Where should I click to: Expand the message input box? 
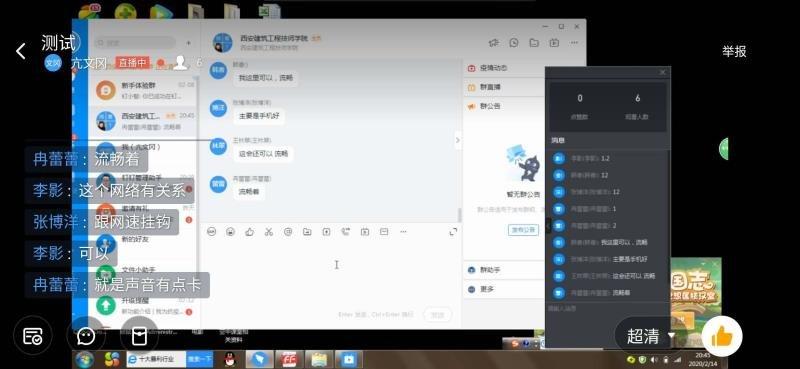pos(453,232)
